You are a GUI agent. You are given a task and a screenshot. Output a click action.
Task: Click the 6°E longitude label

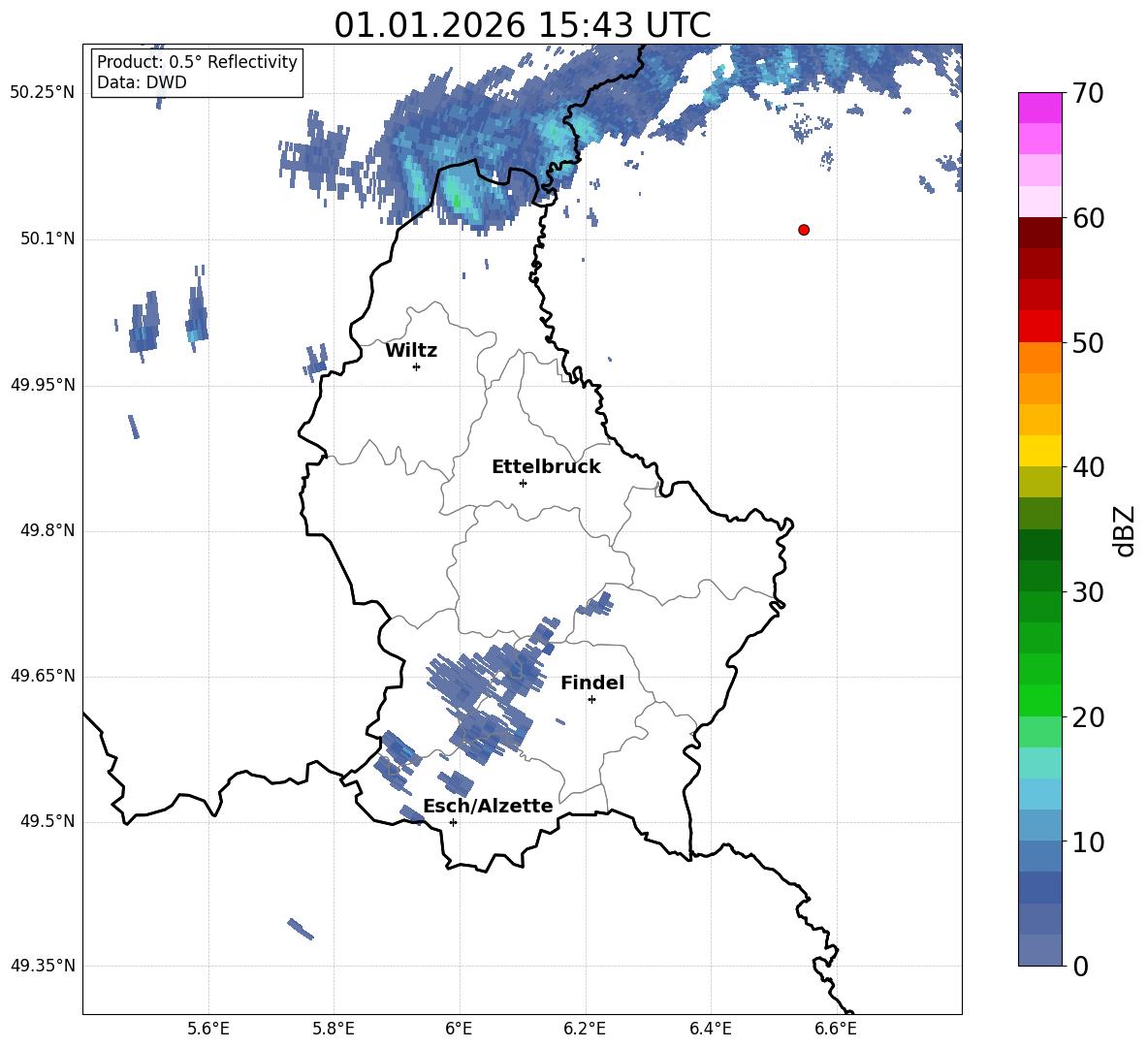click(x=459, y=1029)
